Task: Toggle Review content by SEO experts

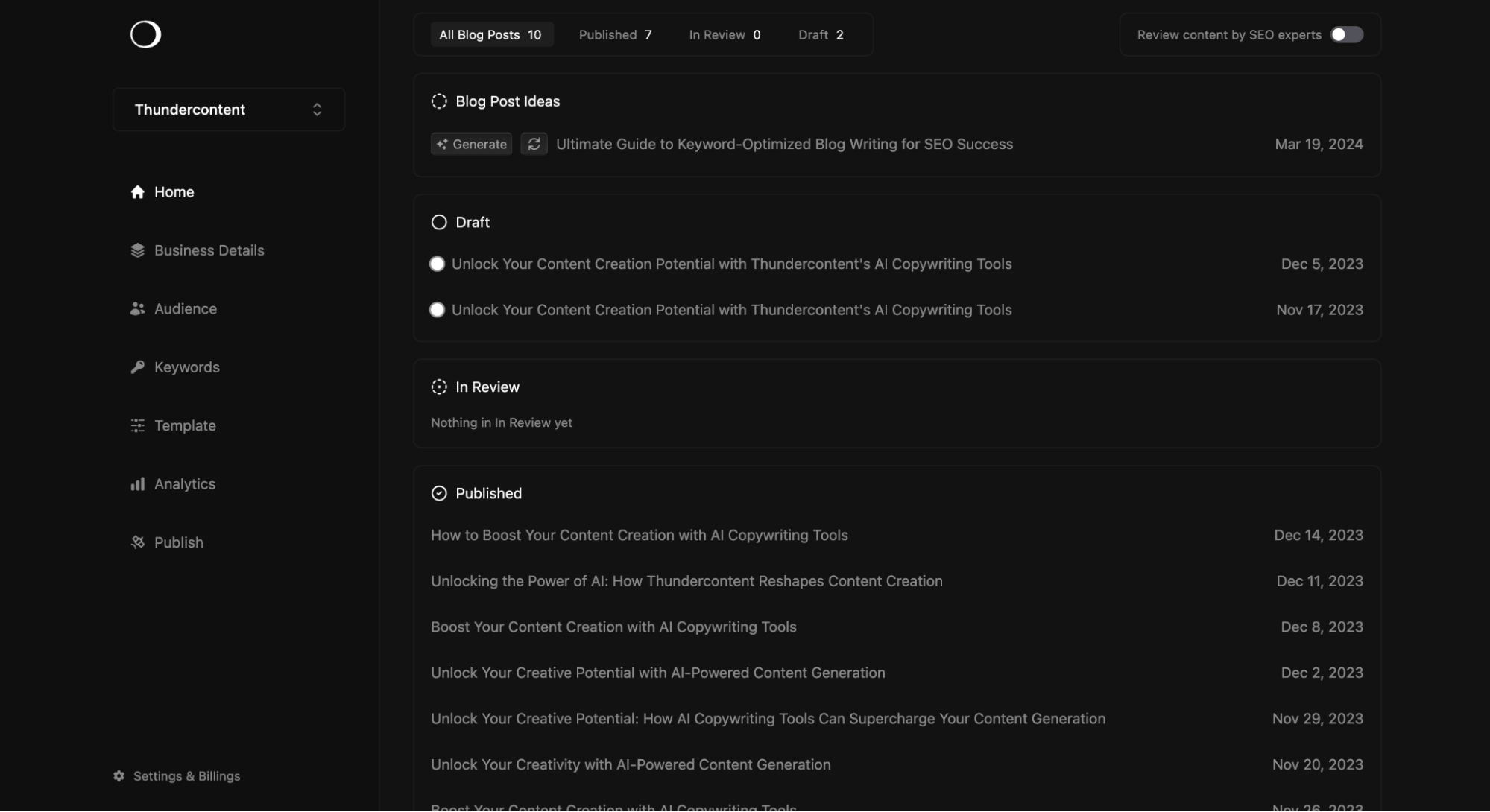Action: 1346,35
